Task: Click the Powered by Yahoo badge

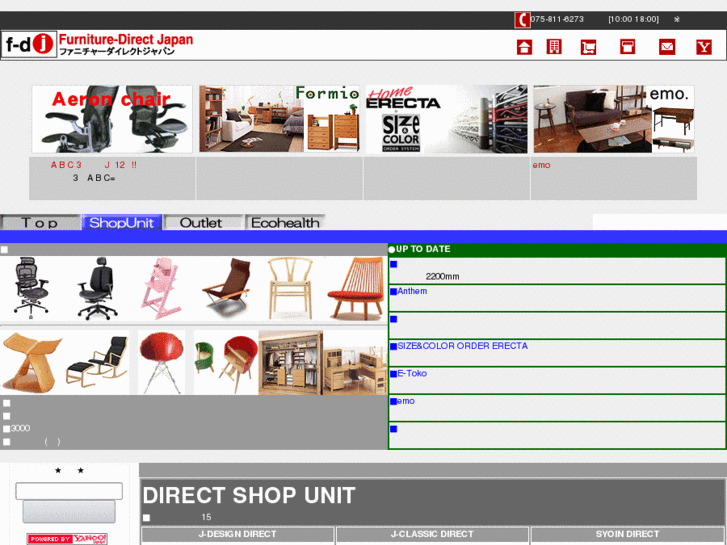Action: coord(67,539)
